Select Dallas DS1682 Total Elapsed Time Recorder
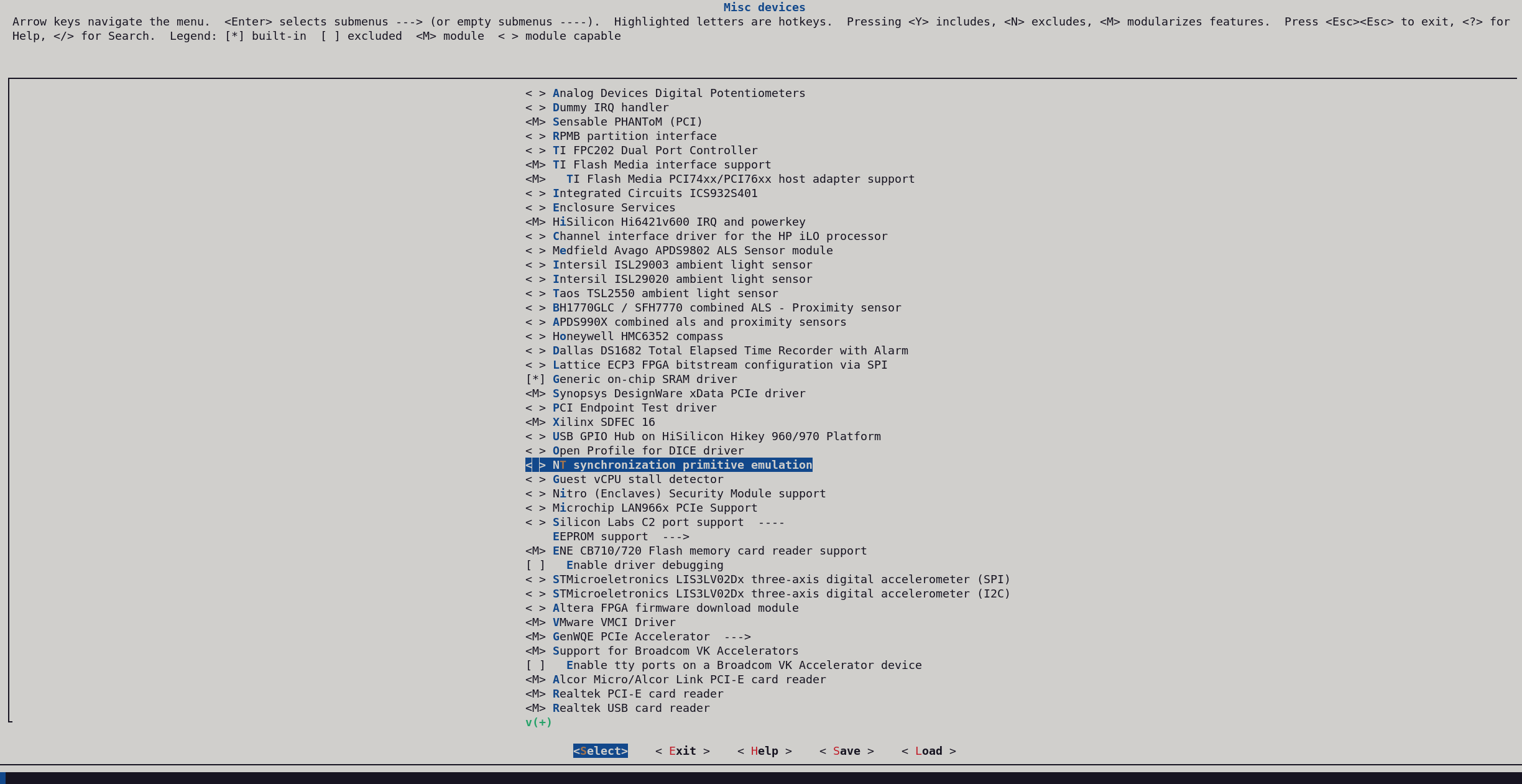 pos(717,351)
